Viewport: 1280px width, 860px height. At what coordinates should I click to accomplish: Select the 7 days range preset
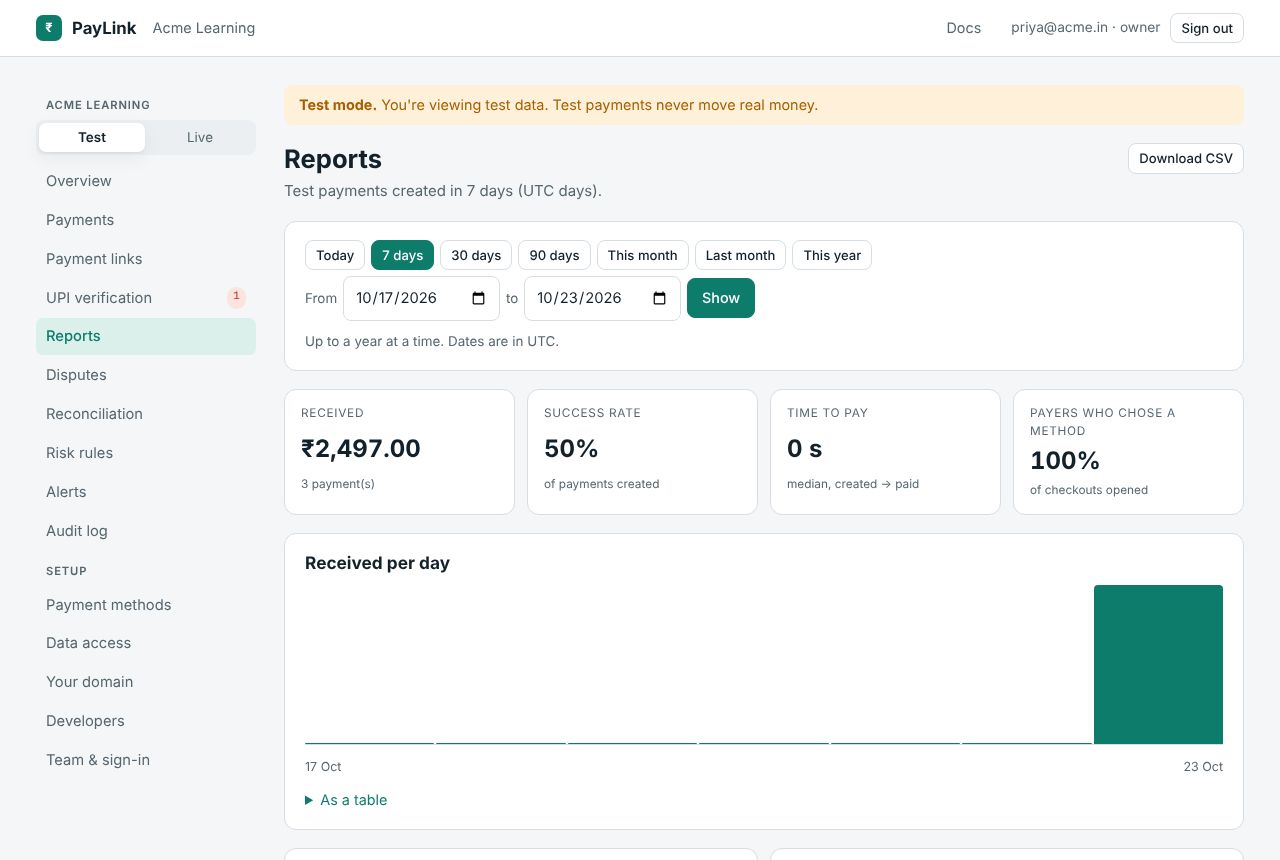pos(402,255)
